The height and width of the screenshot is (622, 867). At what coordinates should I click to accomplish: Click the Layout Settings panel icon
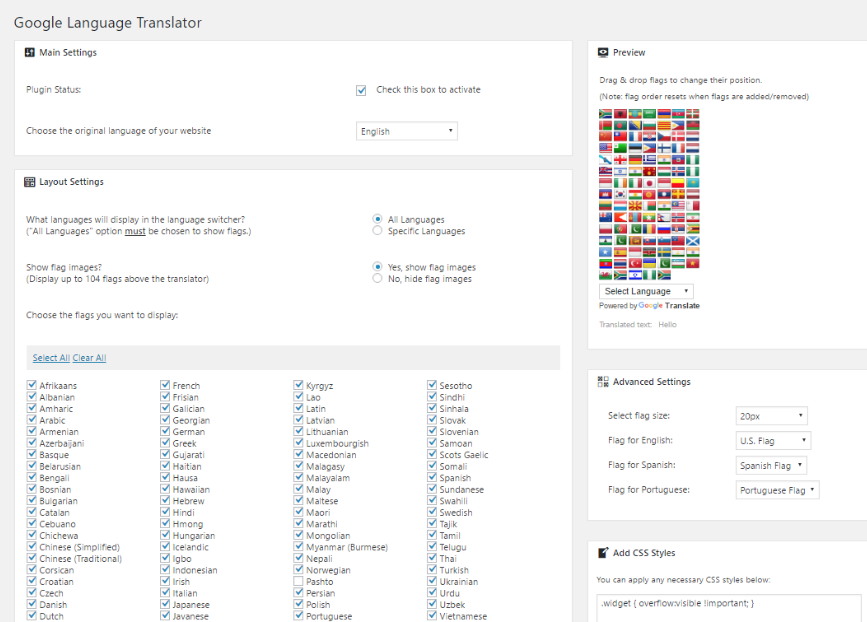30,182
